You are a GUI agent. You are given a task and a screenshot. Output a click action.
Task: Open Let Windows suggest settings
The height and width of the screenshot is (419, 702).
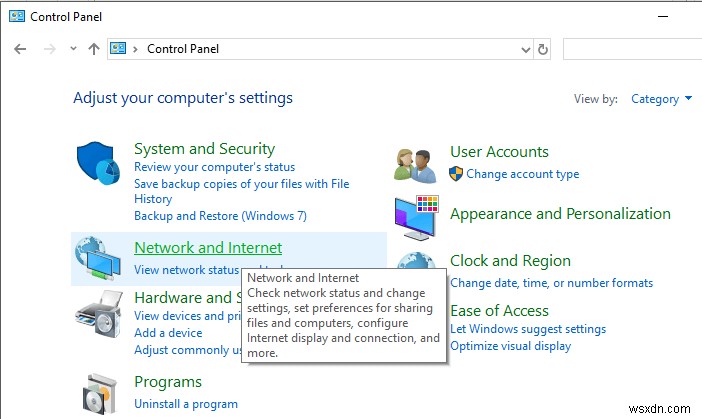(528, 329)
